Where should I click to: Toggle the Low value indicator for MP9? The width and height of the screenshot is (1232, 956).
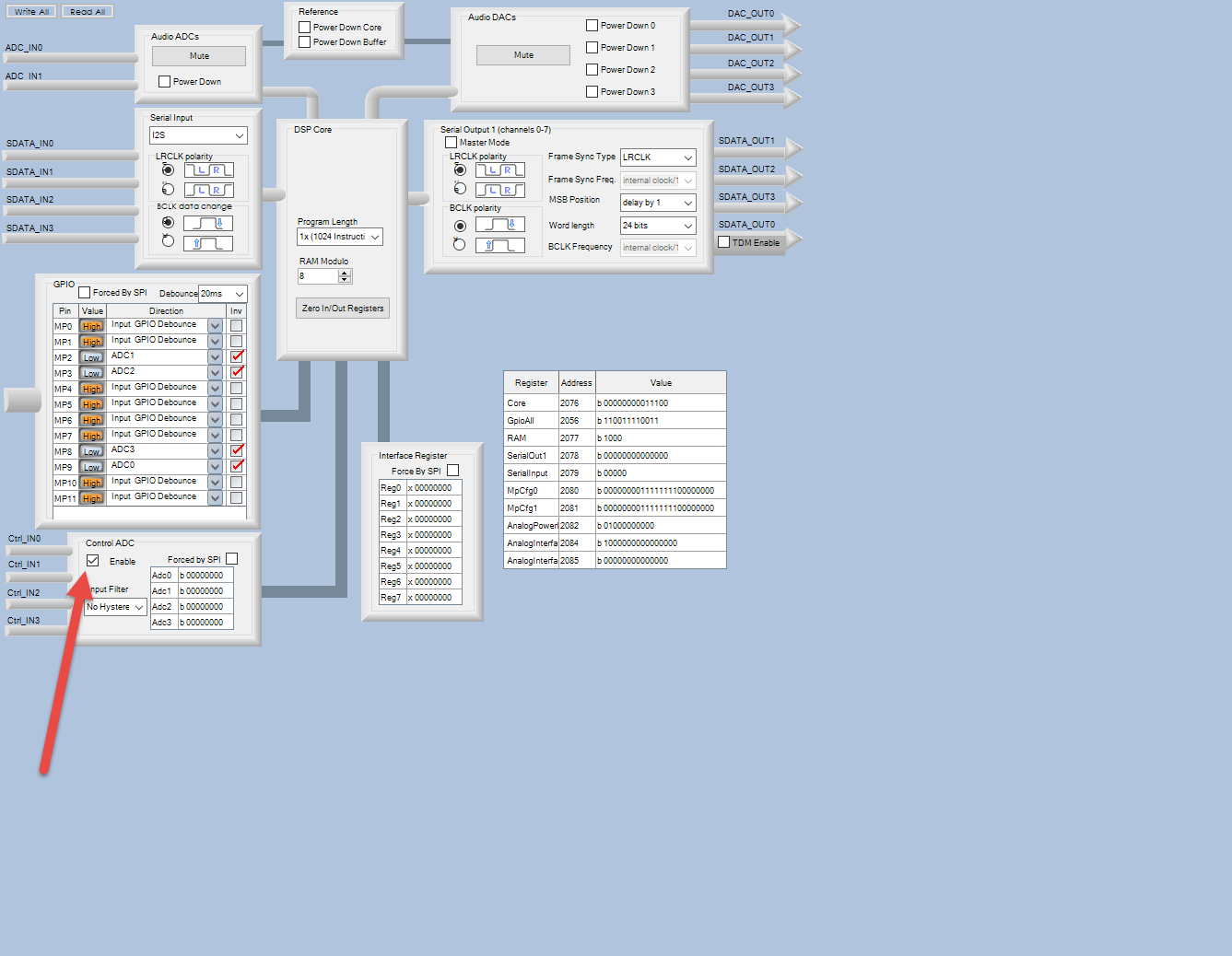91,467
